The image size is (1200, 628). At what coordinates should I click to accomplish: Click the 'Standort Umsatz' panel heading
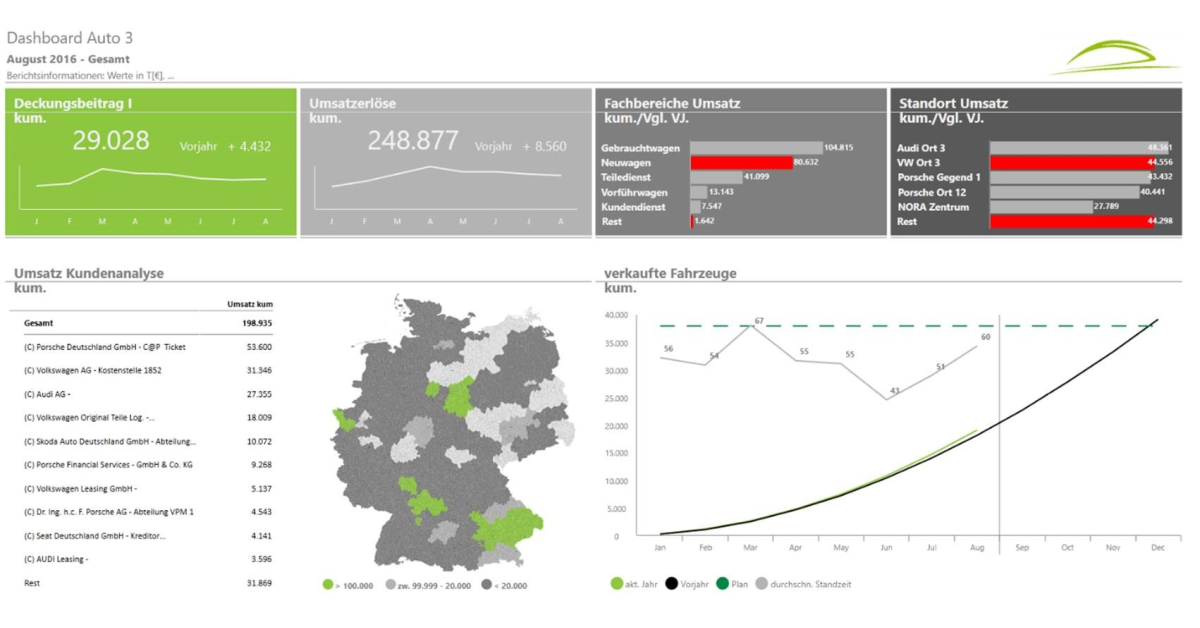pyautogui.click(x=954, y=103)
